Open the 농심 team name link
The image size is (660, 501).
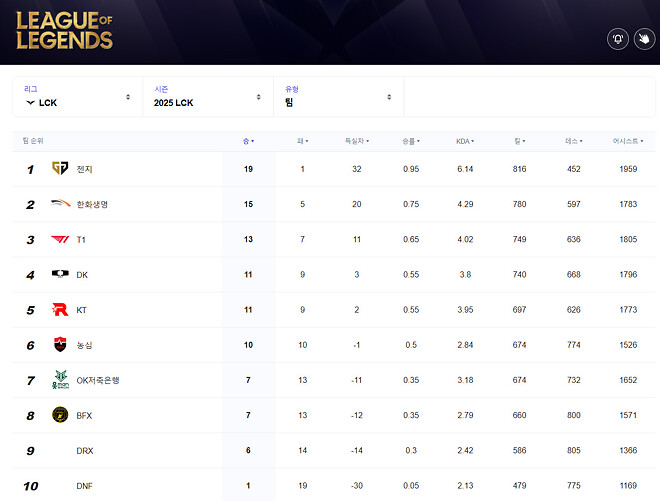pos(84,345)
